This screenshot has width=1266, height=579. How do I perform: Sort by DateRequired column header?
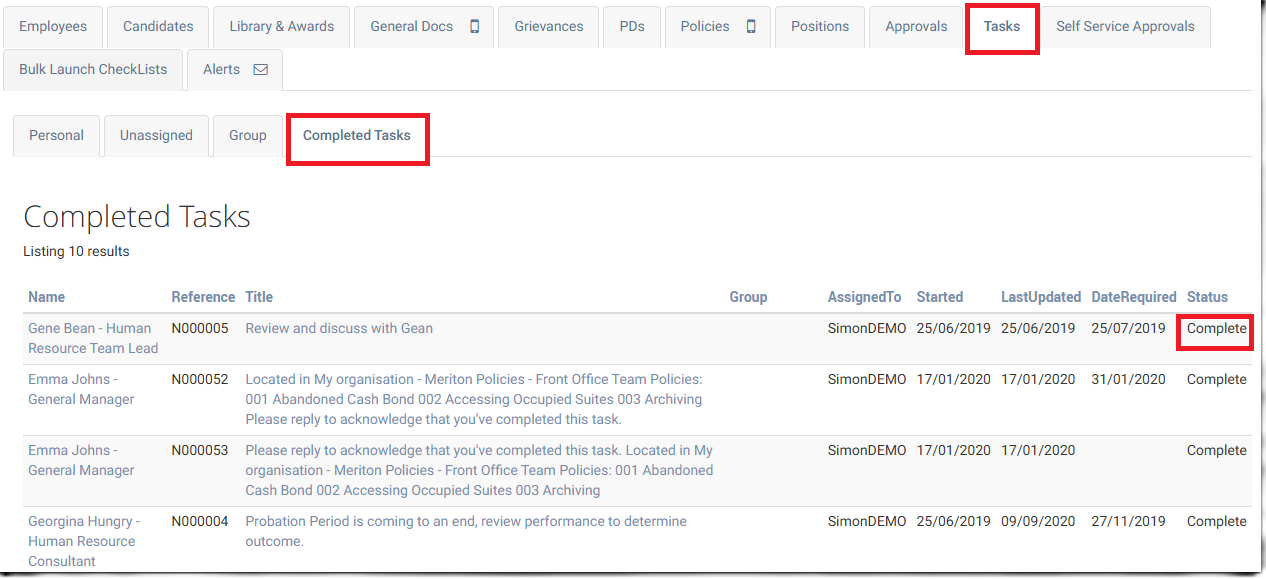[x=1133, y=297]
